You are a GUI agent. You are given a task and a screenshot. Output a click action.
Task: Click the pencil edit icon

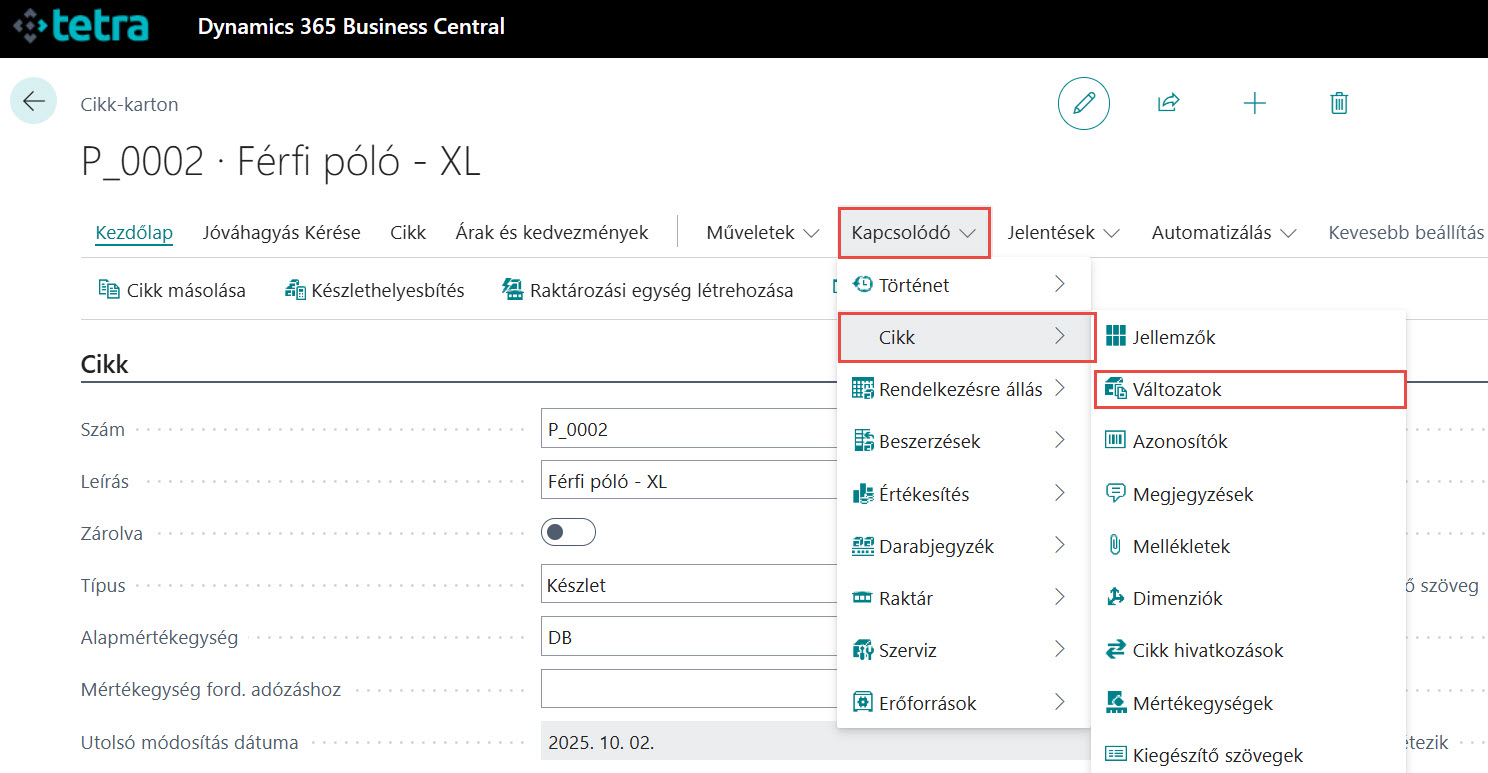(x=1084, y=103)
